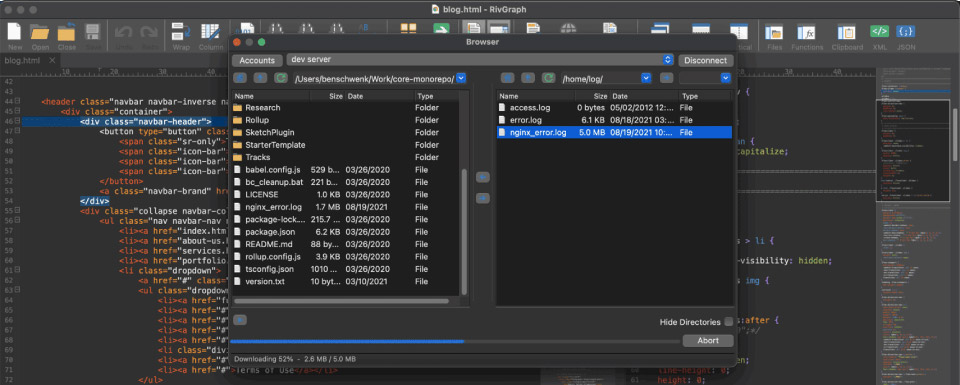Refresh the remote /home/log/ listing
The image size is (960, 385).
(549, 78)
